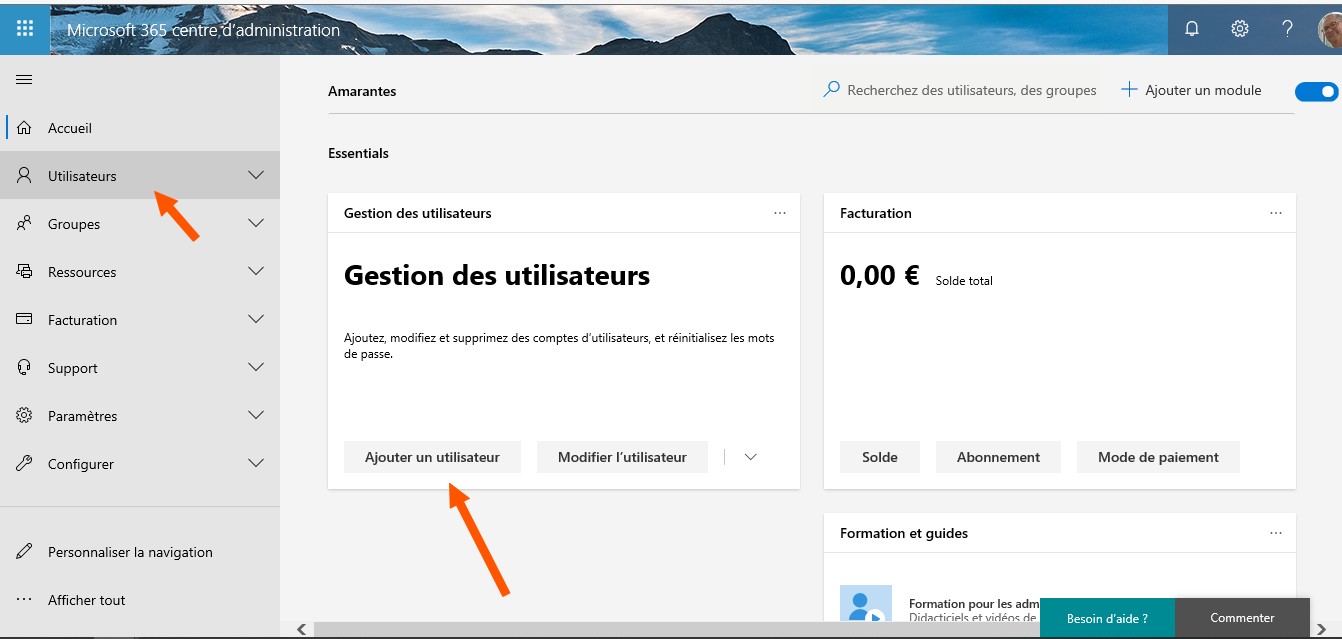This screenshot has height=639, width=1342.
Task: Expand the Support chevron
Action: click(x=256, y=367)
